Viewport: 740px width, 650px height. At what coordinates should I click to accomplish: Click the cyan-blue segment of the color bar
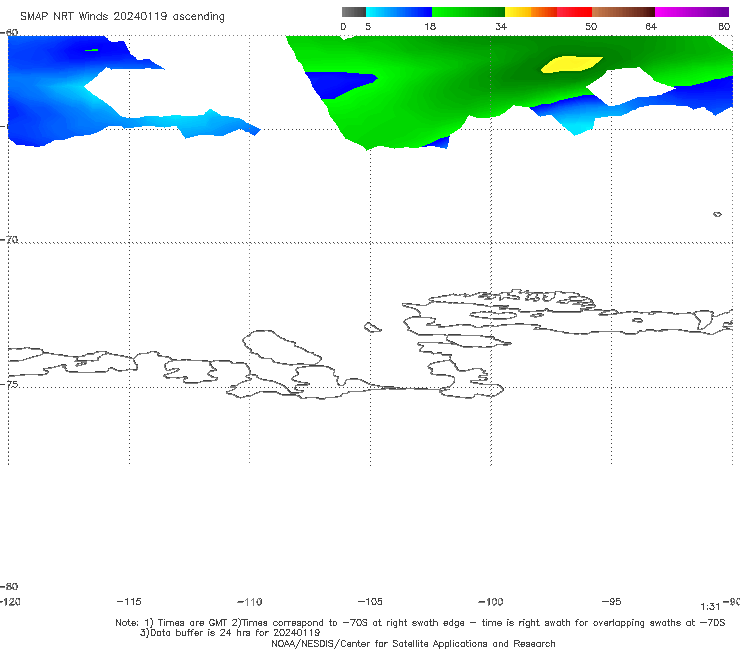[399, 12]
